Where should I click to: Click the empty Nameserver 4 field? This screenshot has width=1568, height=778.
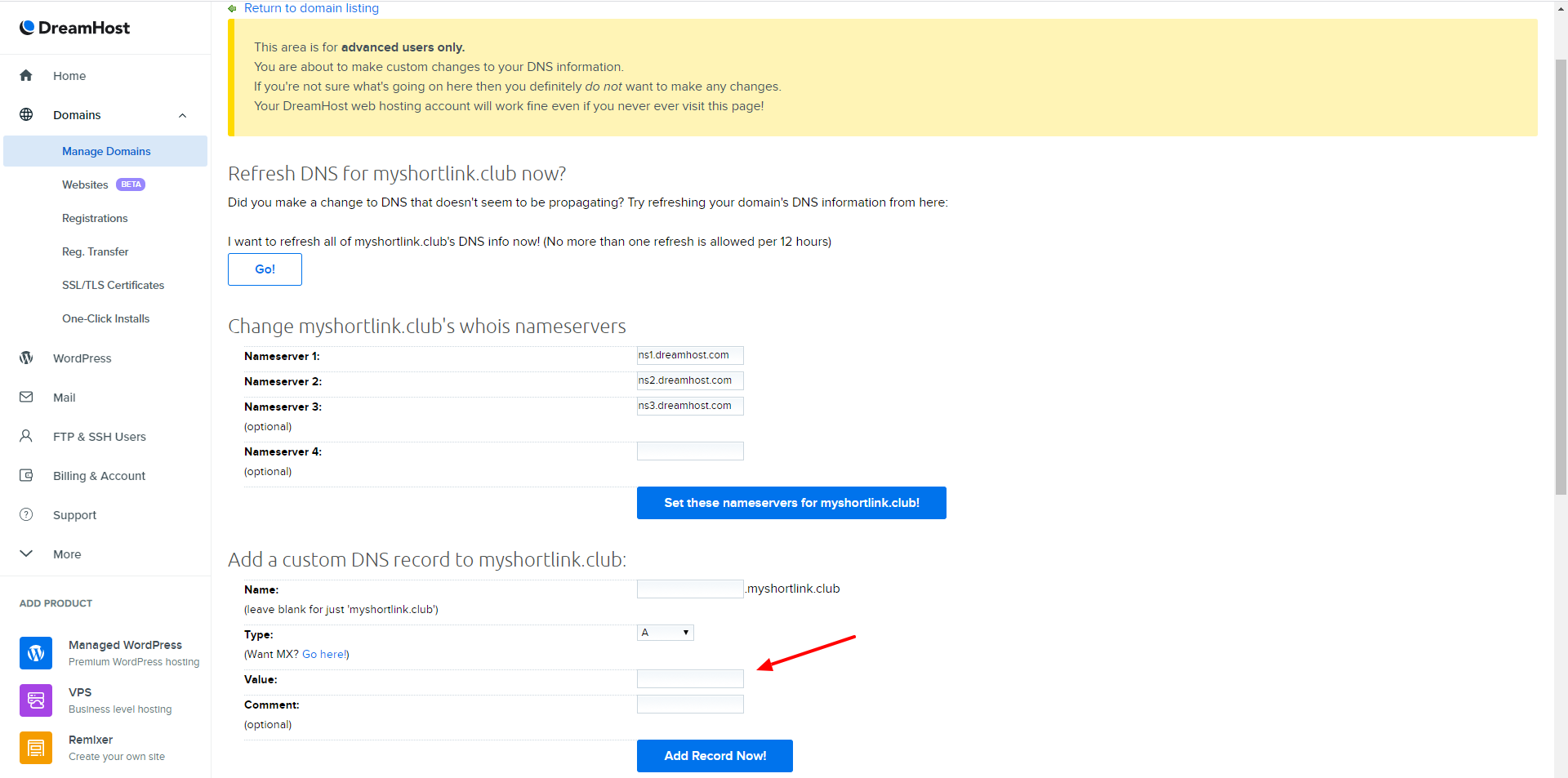pos(690,451)
